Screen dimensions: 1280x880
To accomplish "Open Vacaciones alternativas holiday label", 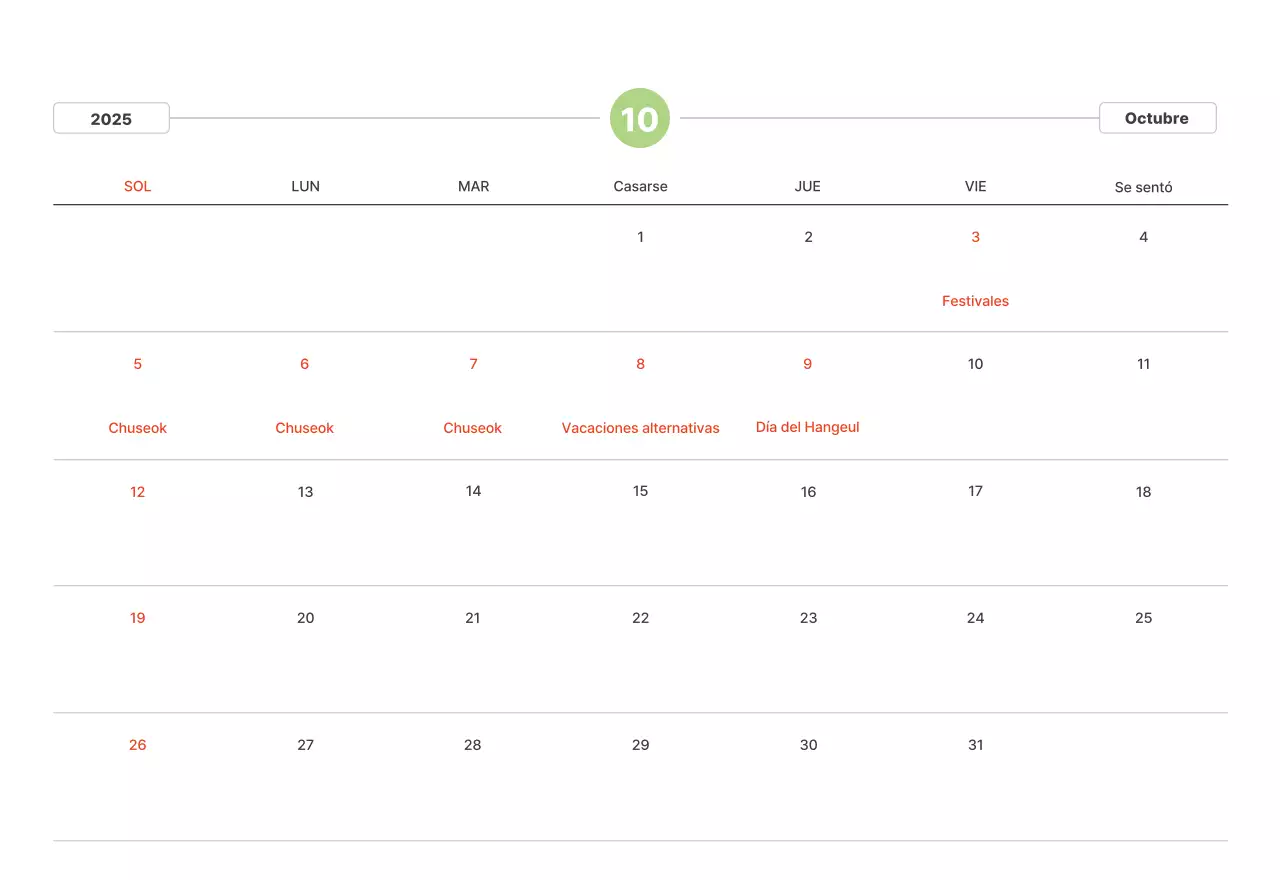I will click(640, 428).
